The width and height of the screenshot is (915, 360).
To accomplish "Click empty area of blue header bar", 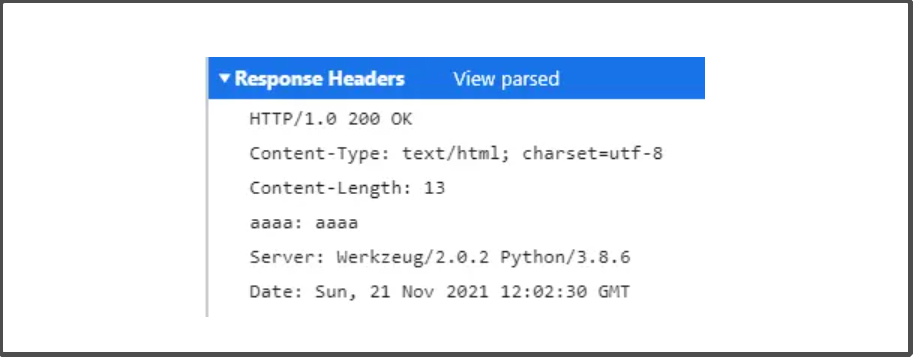I will (633, 78).
